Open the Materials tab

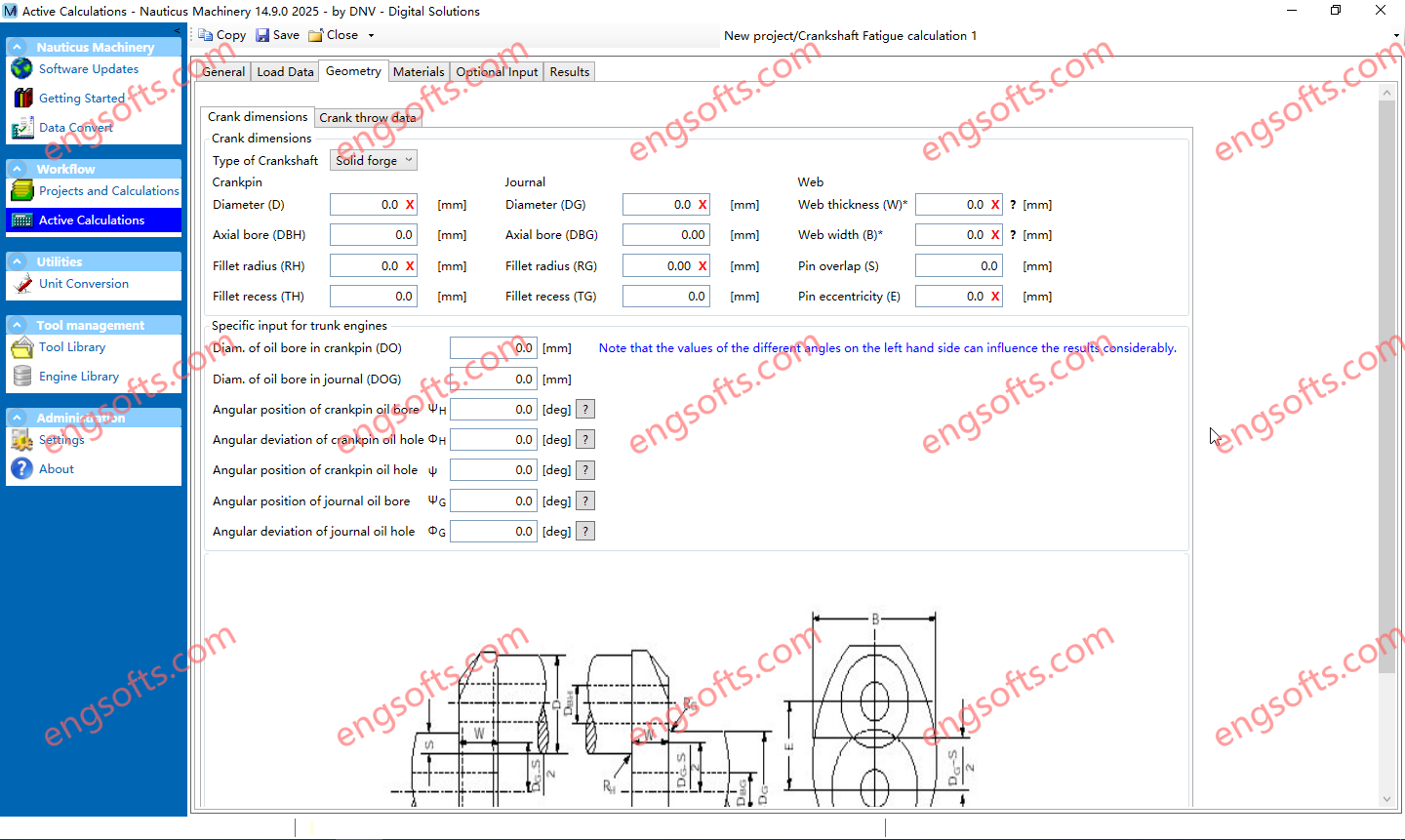(419, 72)
